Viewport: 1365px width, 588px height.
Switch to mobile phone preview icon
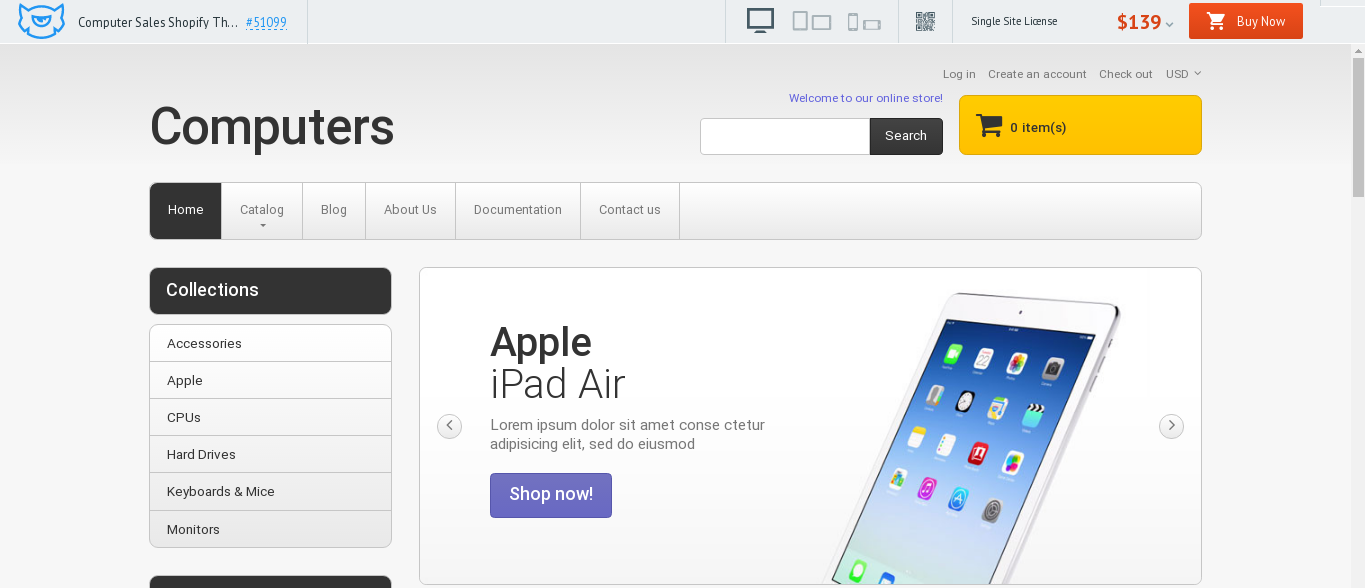click(x=864, y=22)
